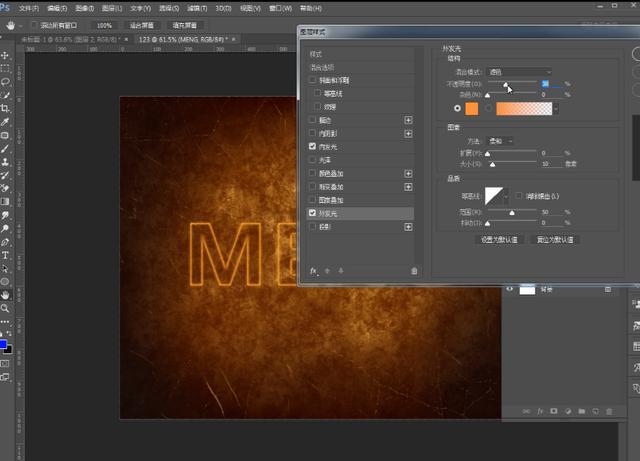Enable the Bevel and Emboss (斜面和浮雕) checkbox
640x461 pixels.
point(313,80)
